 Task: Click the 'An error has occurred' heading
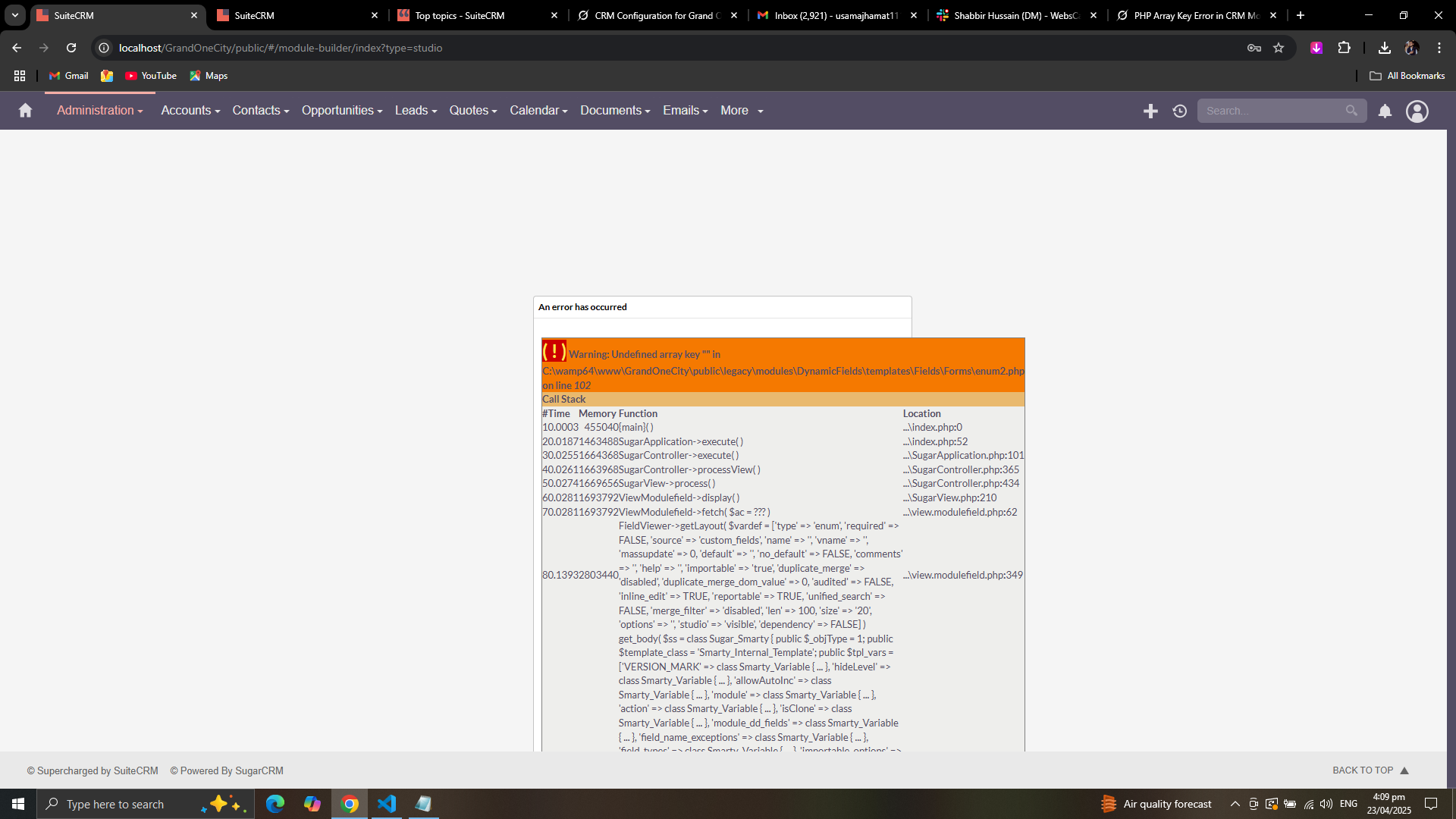pyautogui.click(x=582, y=307)
